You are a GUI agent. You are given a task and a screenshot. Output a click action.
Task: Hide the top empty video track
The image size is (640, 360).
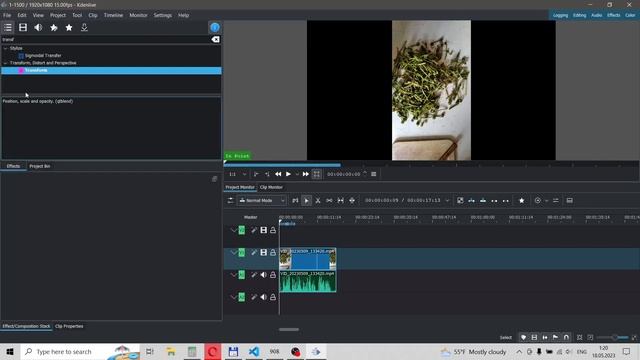pyautogui.click(x=264, y=230)
